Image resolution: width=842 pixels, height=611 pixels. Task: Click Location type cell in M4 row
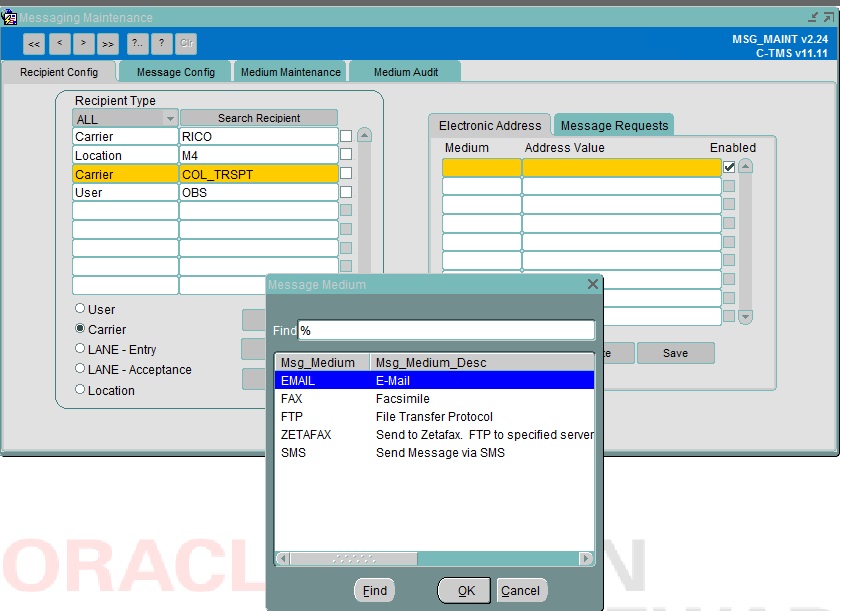(125, 155)
